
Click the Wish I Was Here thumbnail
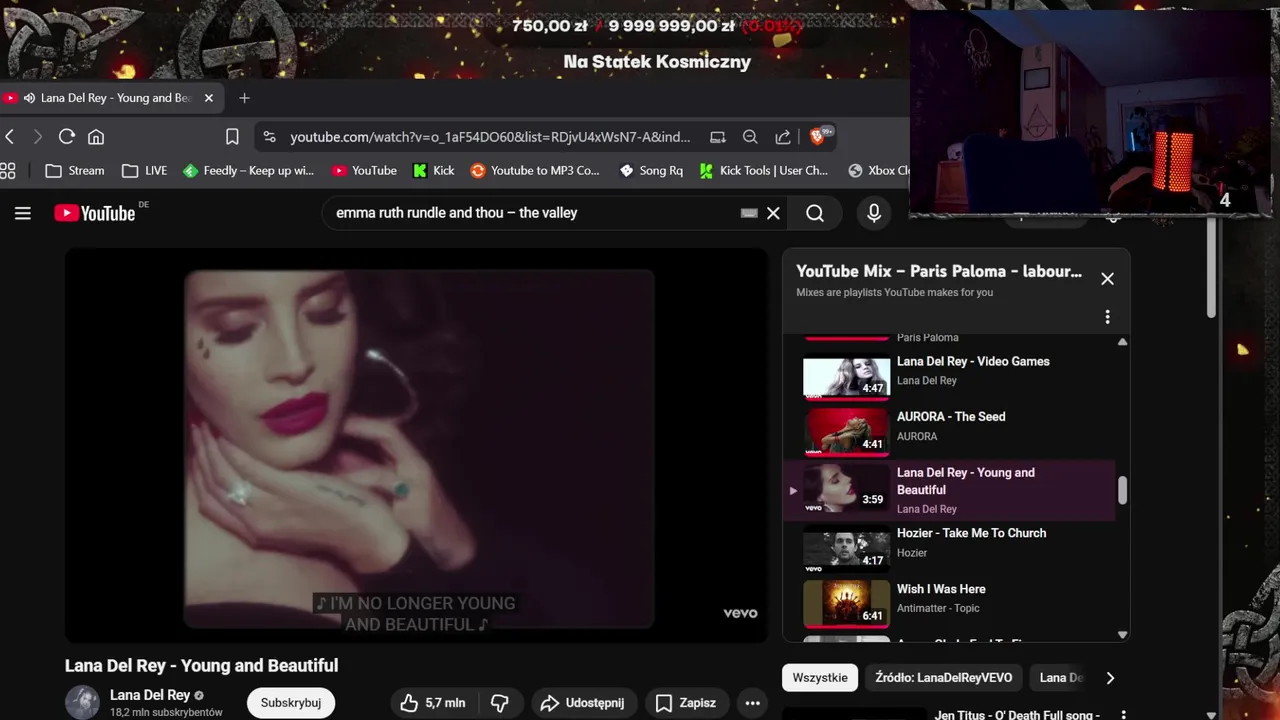click(846, 604)
